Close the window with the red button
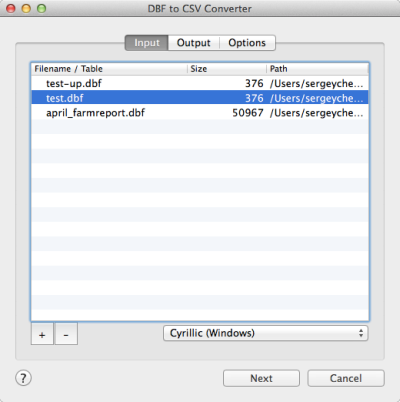This screenshot has width=400, height=402. pos(11,8)
